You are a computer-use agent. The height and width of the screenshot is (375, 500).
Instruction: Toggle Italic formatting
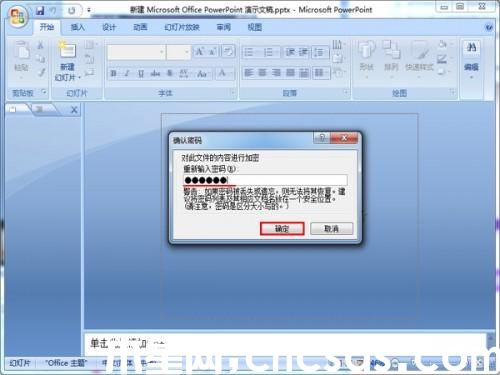pos(127,73)
